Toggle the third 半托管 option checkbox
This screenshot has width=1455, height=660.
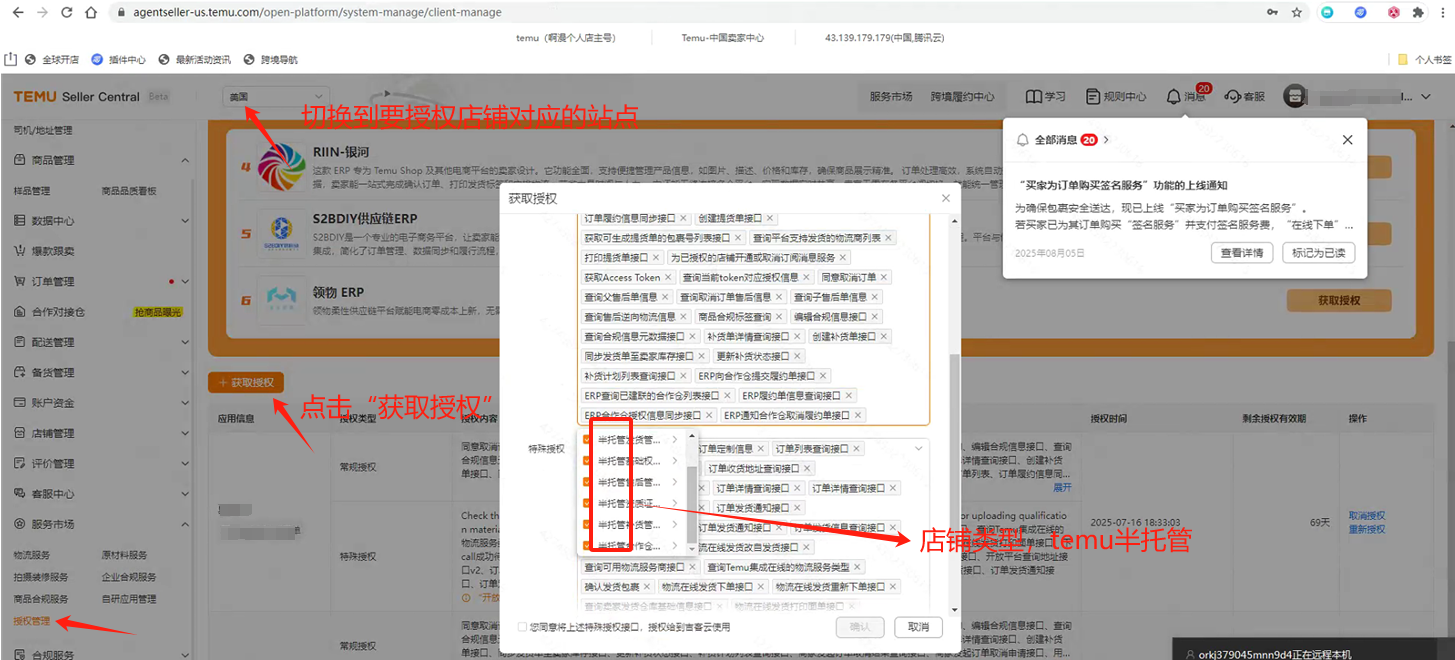point(588,482)
